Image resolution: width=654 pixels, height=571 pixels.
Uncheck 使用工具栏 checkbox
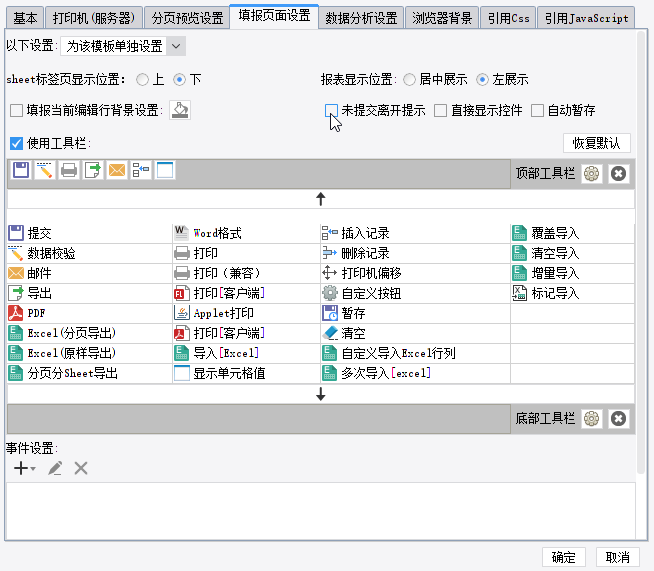(16, 143)
